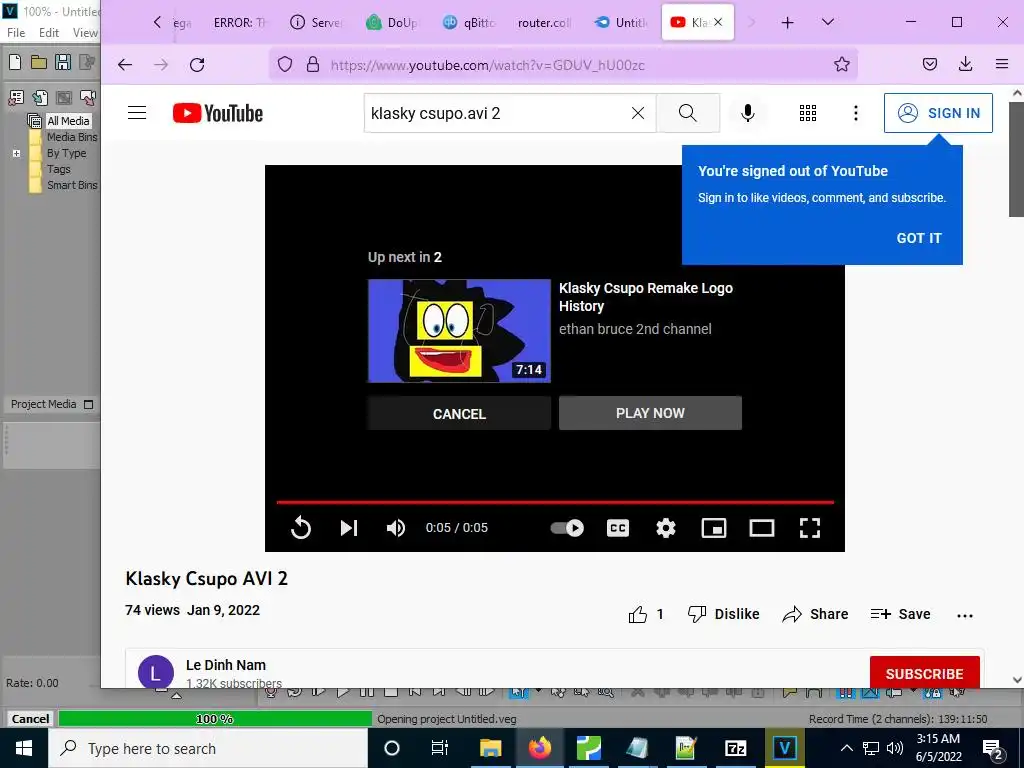Switch to the router.col tab
The image size is (1024, 768).
point(544,23)
